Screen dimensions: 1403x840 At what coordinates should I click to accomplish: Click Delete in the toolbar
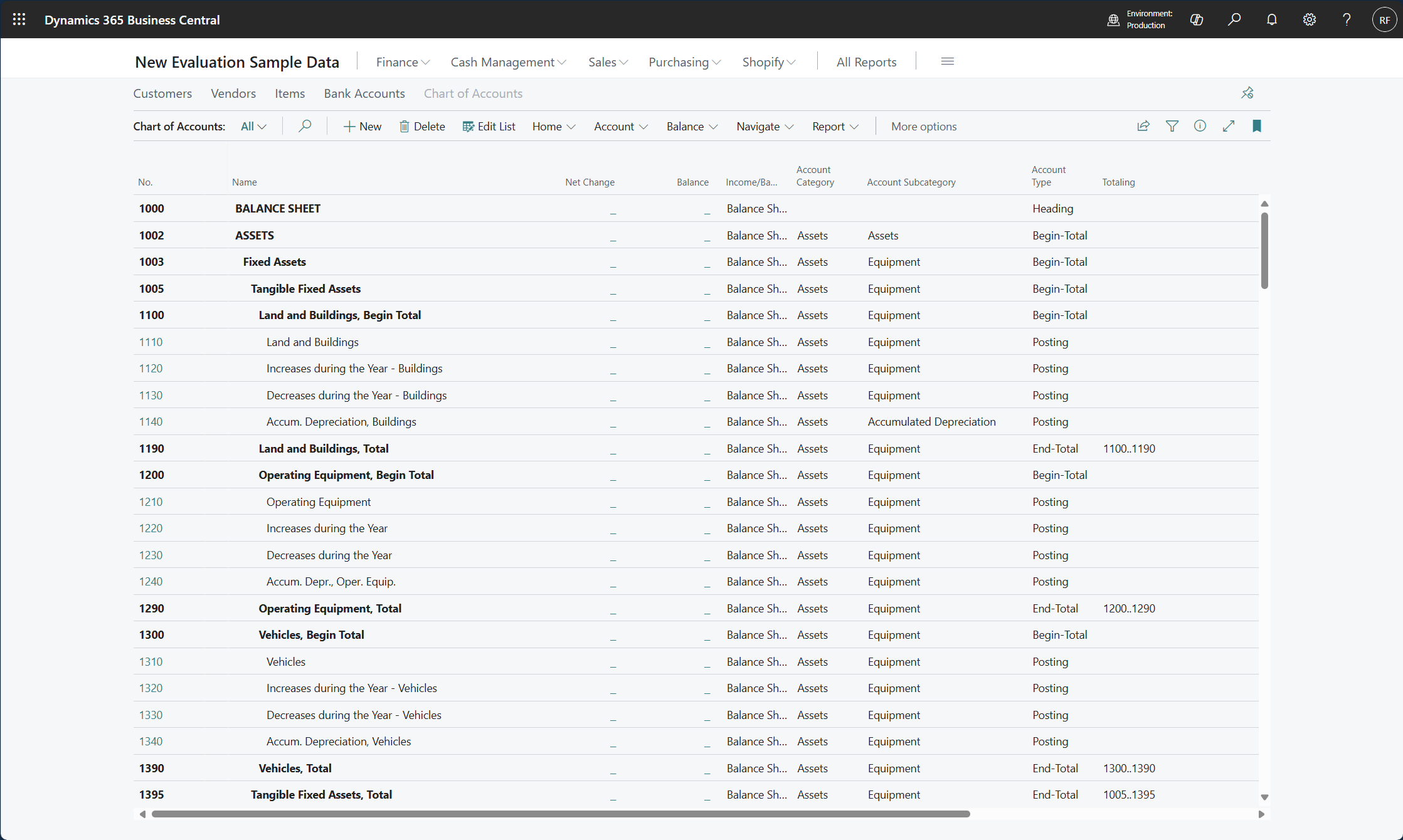point(422,127)
